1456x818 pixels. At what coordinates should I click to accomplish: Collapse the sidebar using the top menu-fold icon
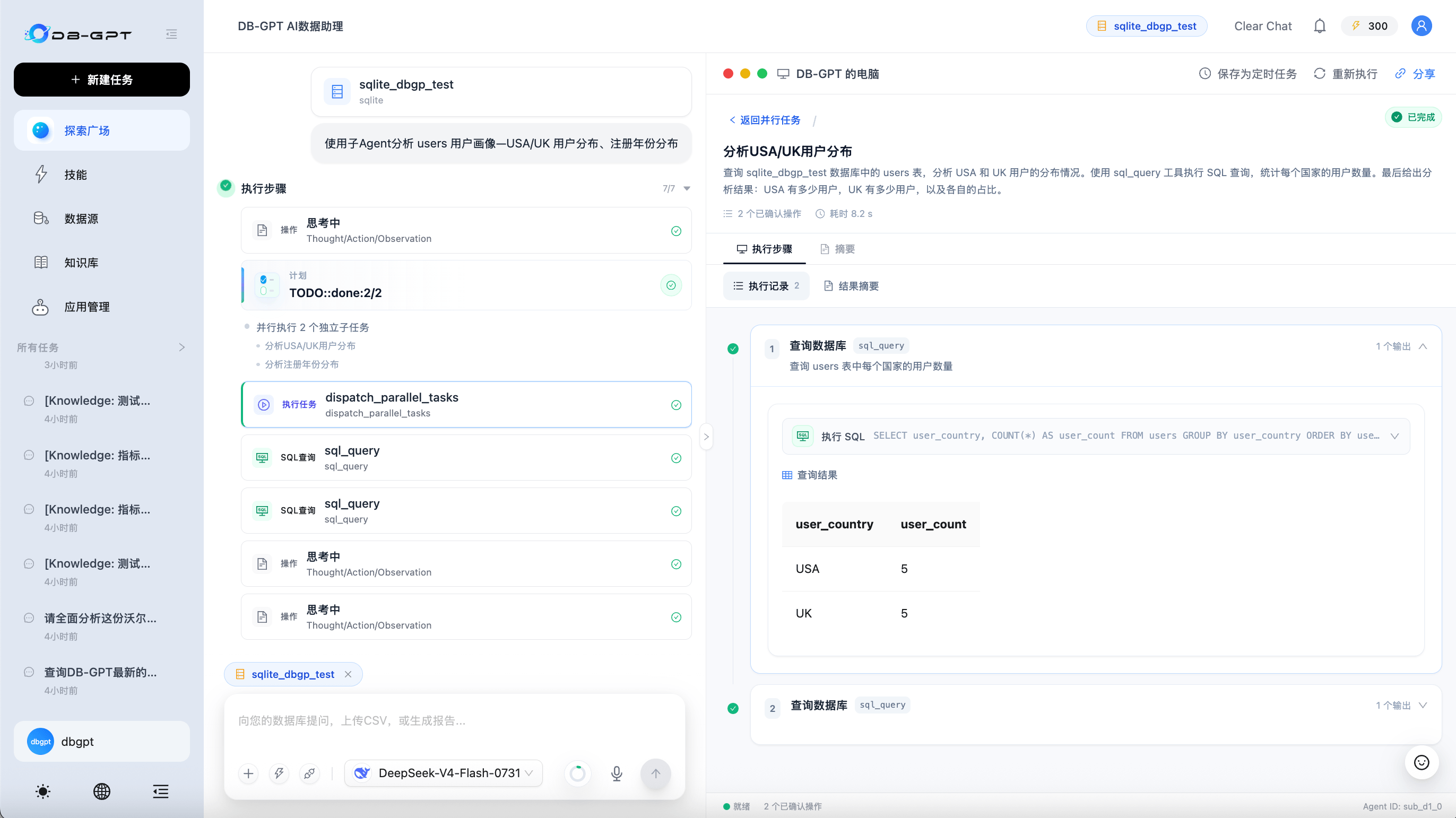171,34
